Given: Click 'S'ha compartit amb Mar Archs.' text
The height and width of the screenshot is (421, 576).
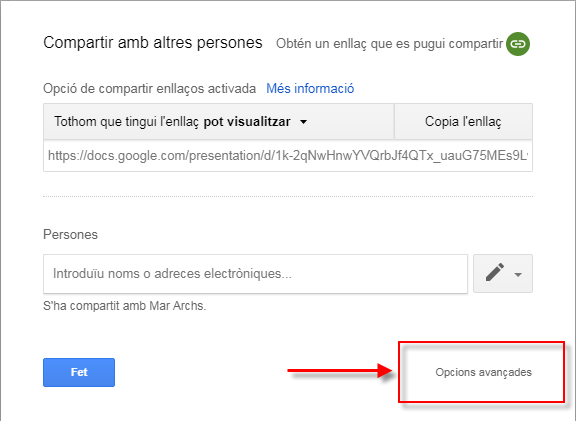Looking at the screenshot, I should click(x=125, y=306).
